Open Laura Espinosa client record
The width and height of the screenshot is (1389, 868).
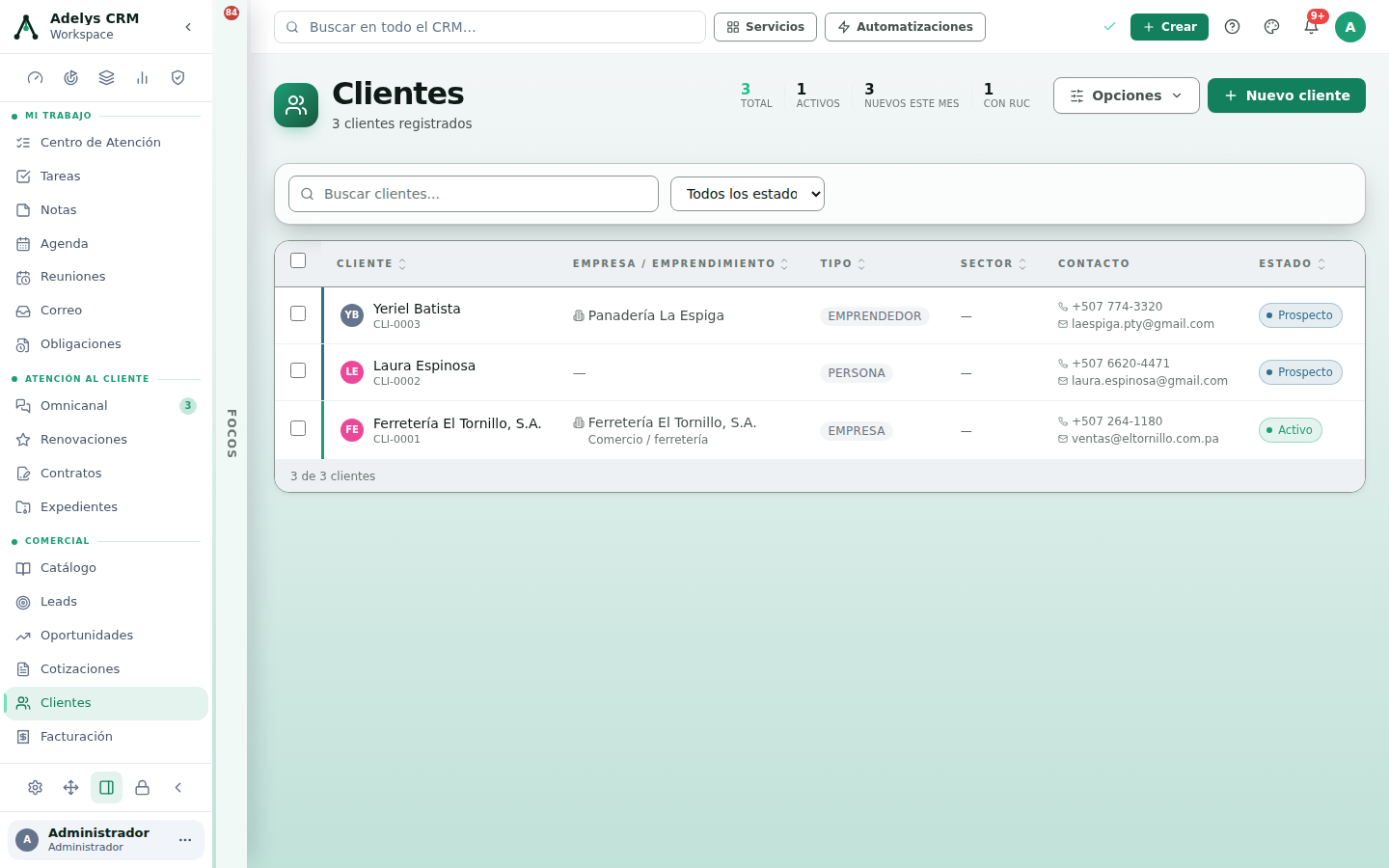pyautogui.click(x=424, y=366)
